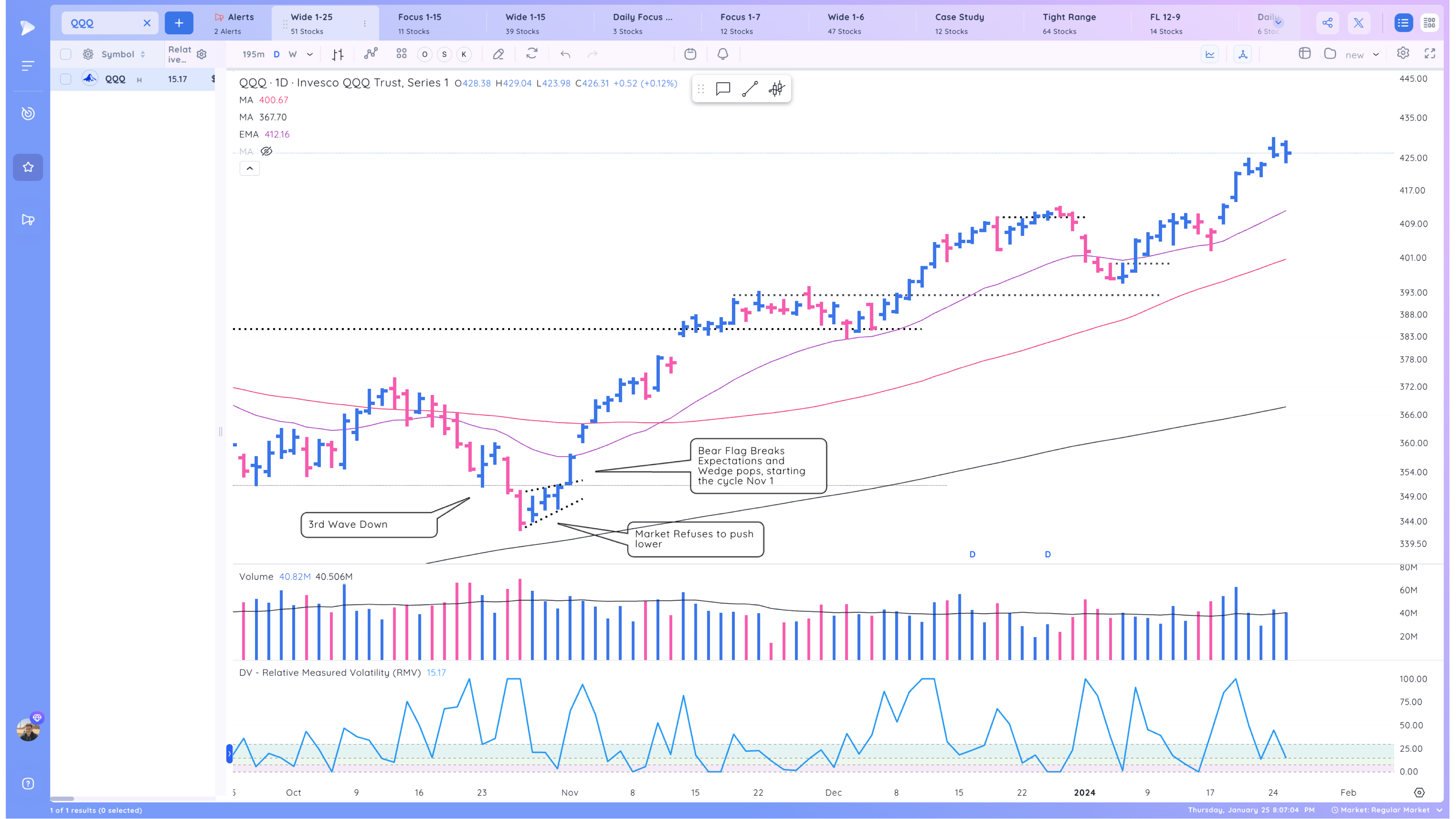Switch to Tight Range tab

coord(1069,24)
